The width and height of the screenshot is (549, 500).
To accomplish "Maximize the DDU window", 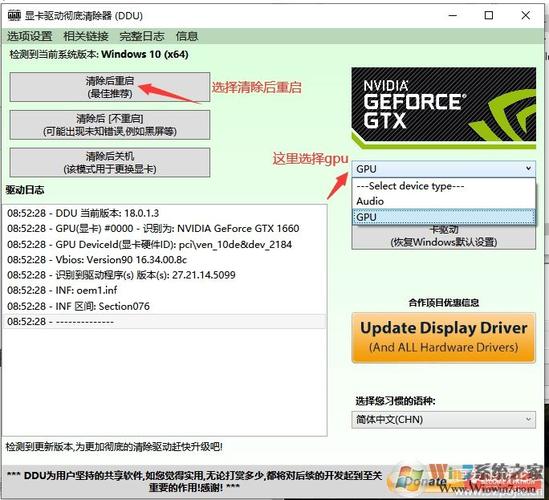I will 489,15.
